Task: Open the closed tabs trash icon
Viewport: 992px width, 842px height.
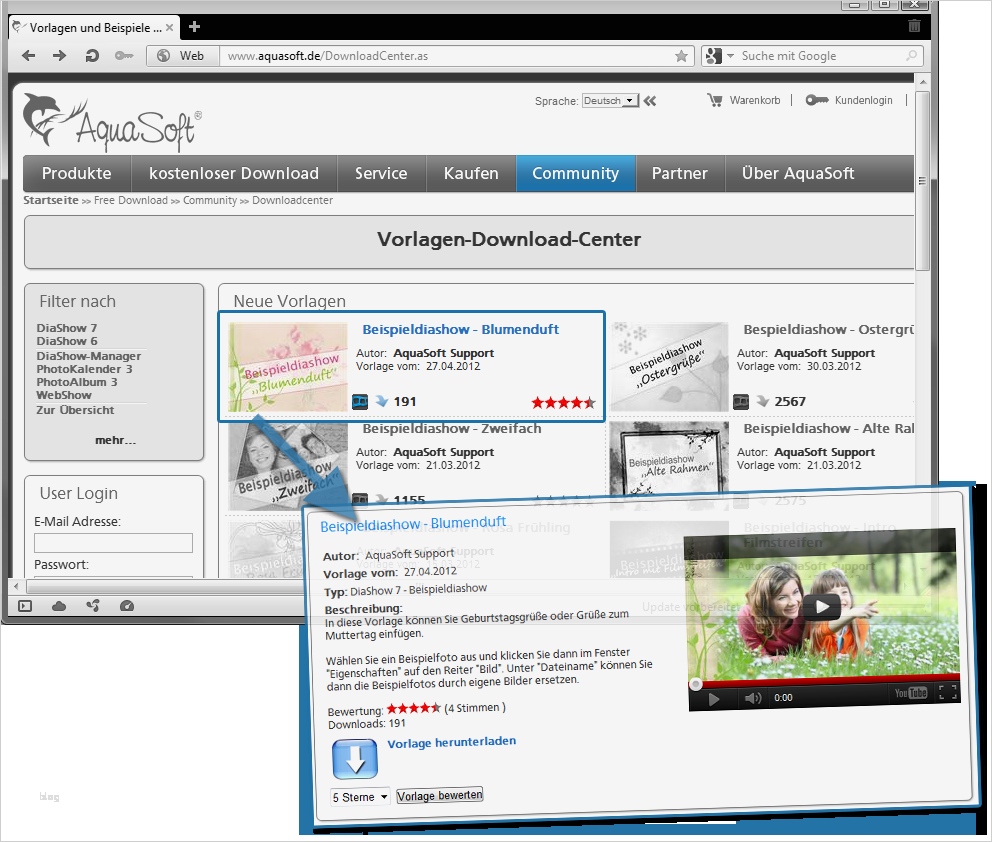Action: pos(914,26)
